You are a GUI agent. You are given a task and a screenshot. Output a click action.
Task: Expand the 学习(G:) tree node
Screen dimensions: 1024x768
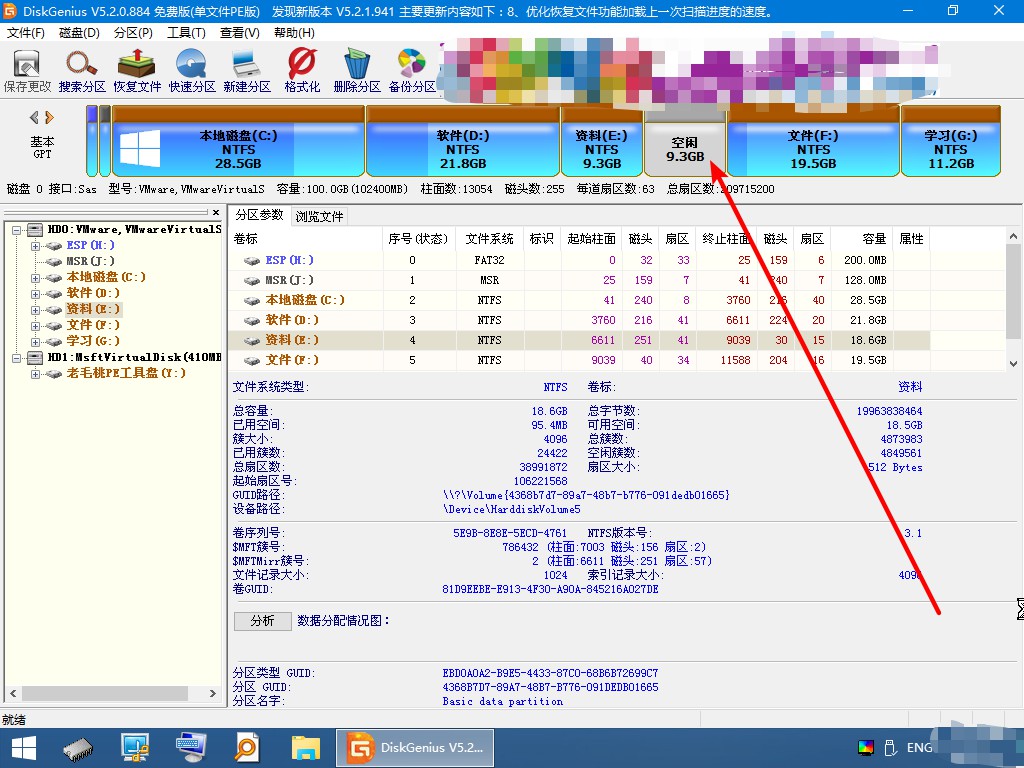(35, 342)
